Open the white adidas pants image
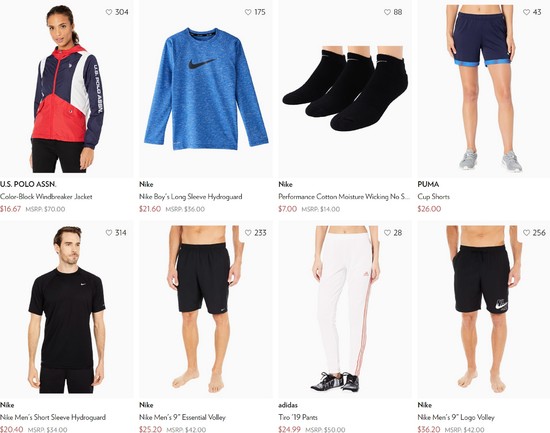The image size is (550, 433). [345, 310]
